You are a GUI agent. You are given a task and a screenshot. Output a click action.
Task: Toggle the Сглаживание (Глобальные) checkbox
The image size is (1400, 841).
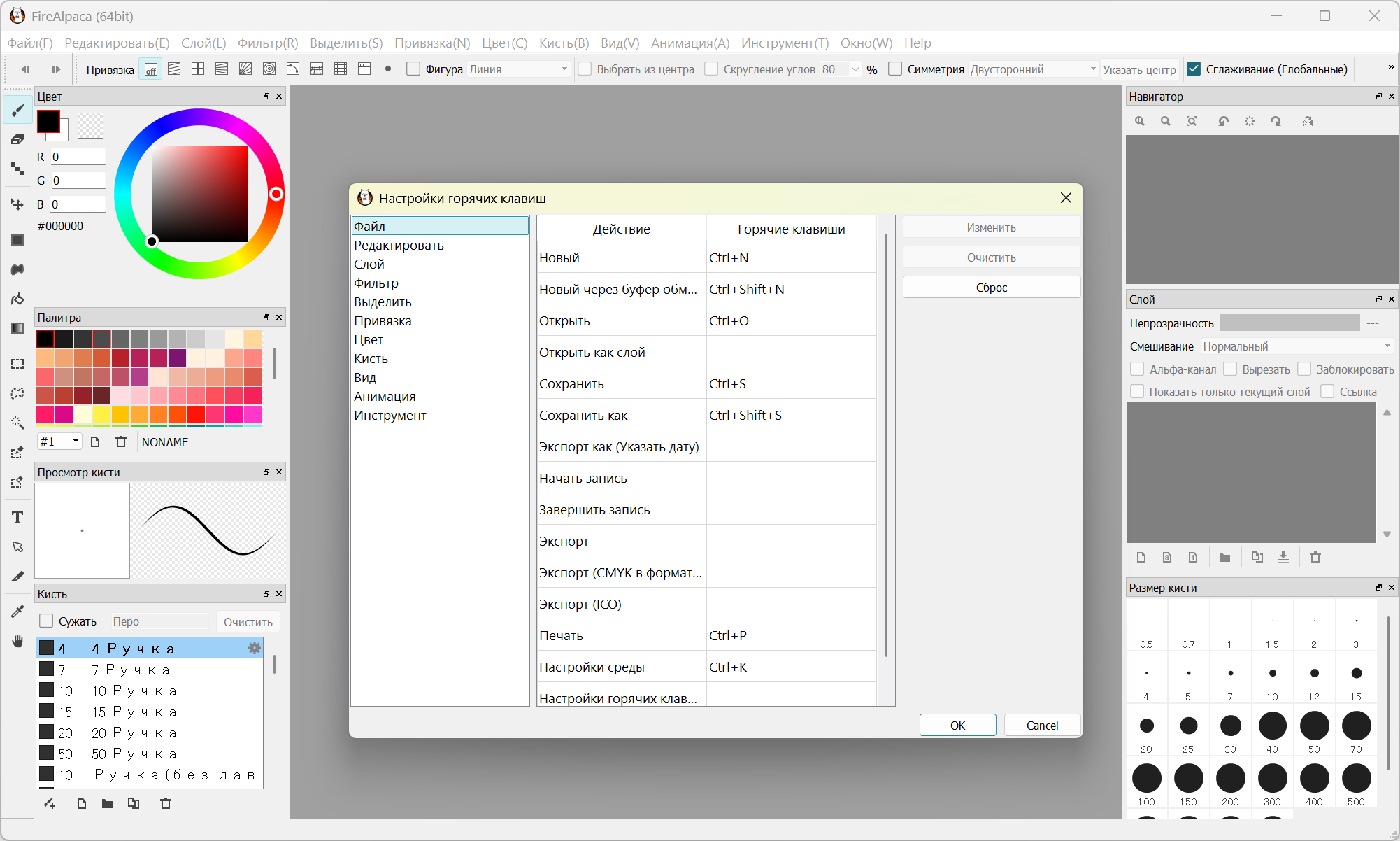coord(1194,69)
